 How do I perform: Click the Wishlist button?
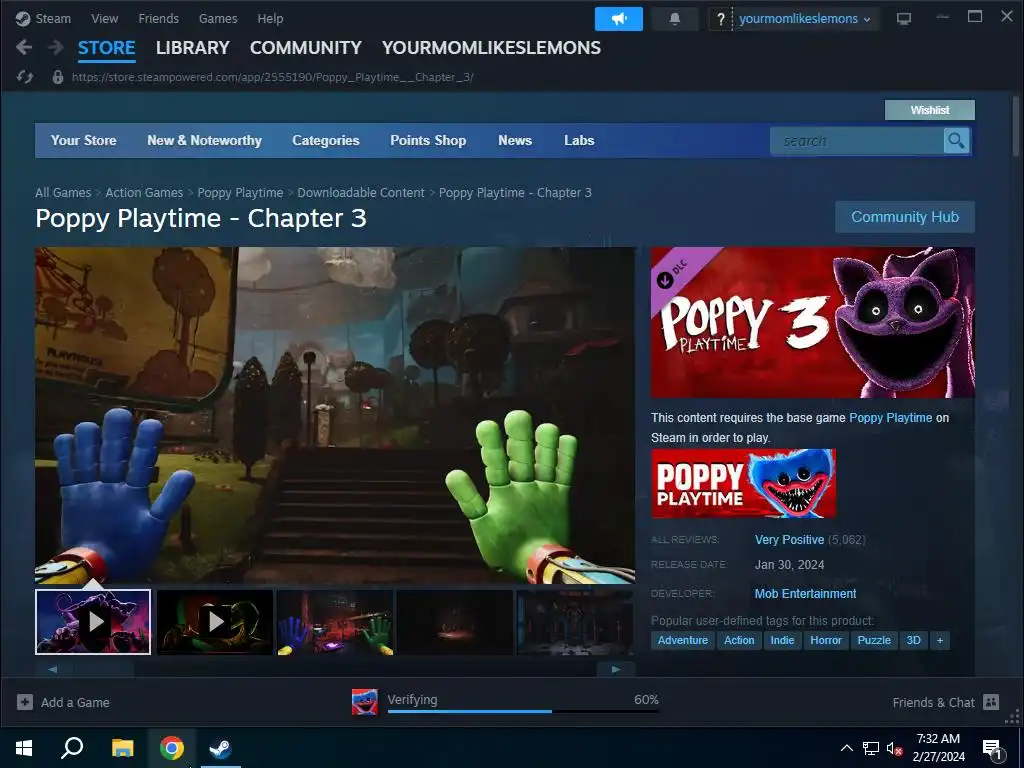click(929, 110)
